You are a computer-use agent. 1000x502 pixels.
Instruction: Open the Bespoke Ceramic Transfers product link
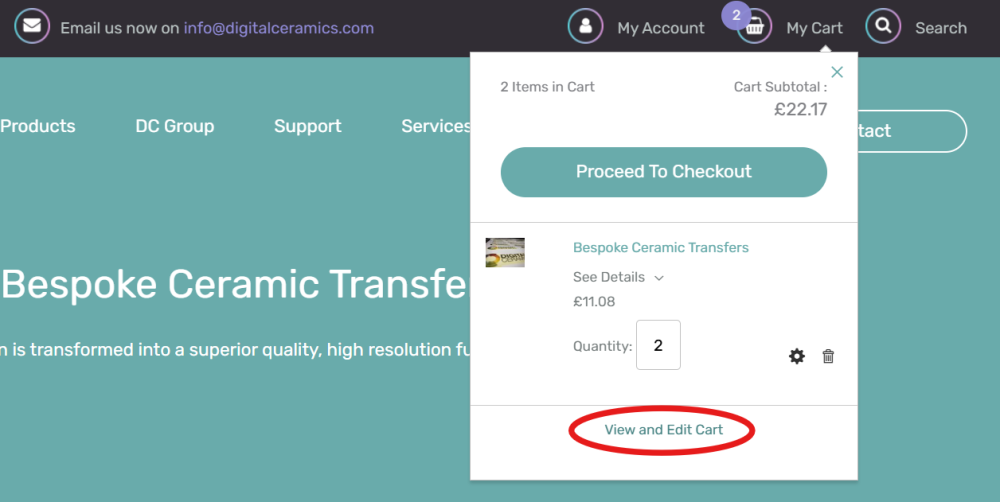point(661,247)
